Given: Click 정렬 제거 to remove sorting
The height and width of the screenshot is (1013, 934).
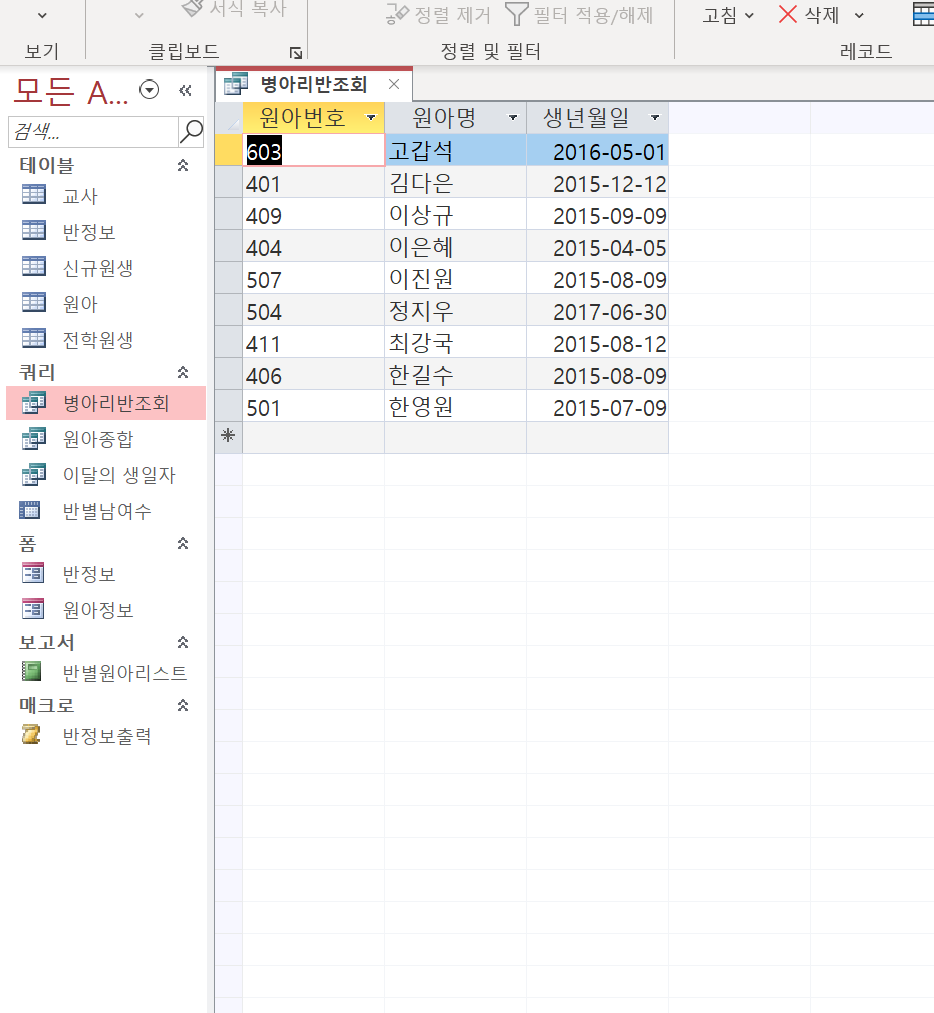Looking at the screenshot, I should point(438,14).
